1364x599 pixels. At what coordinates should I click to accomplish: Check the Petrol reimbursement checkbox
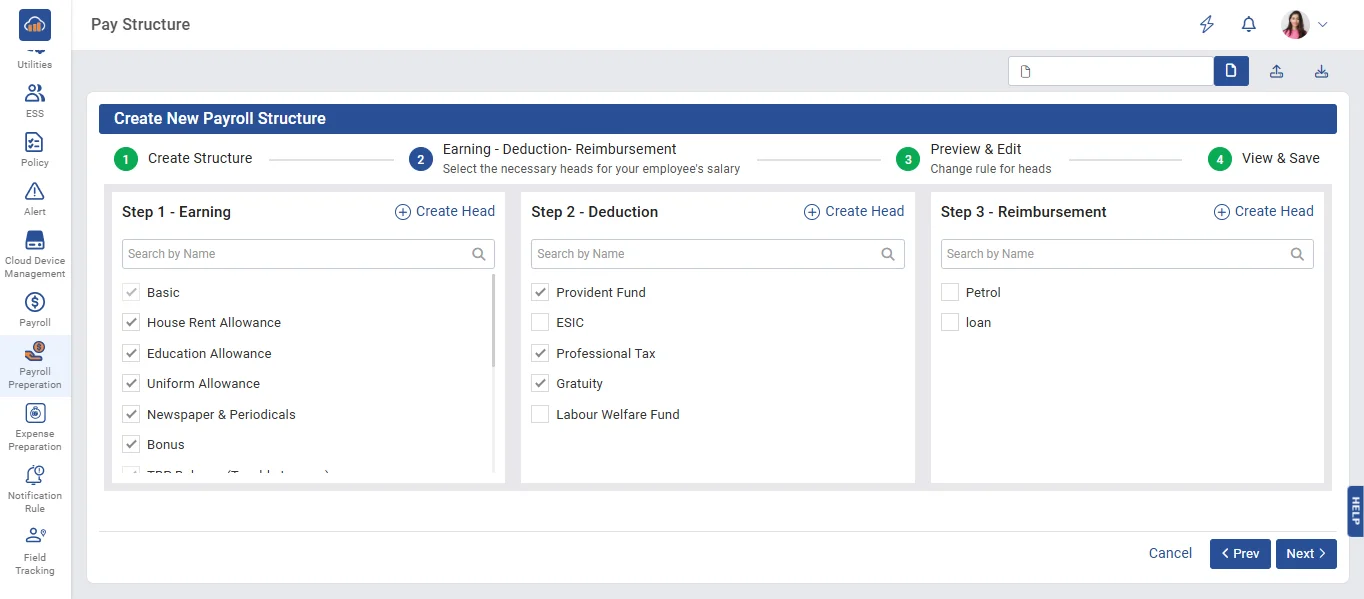[950, 293]
